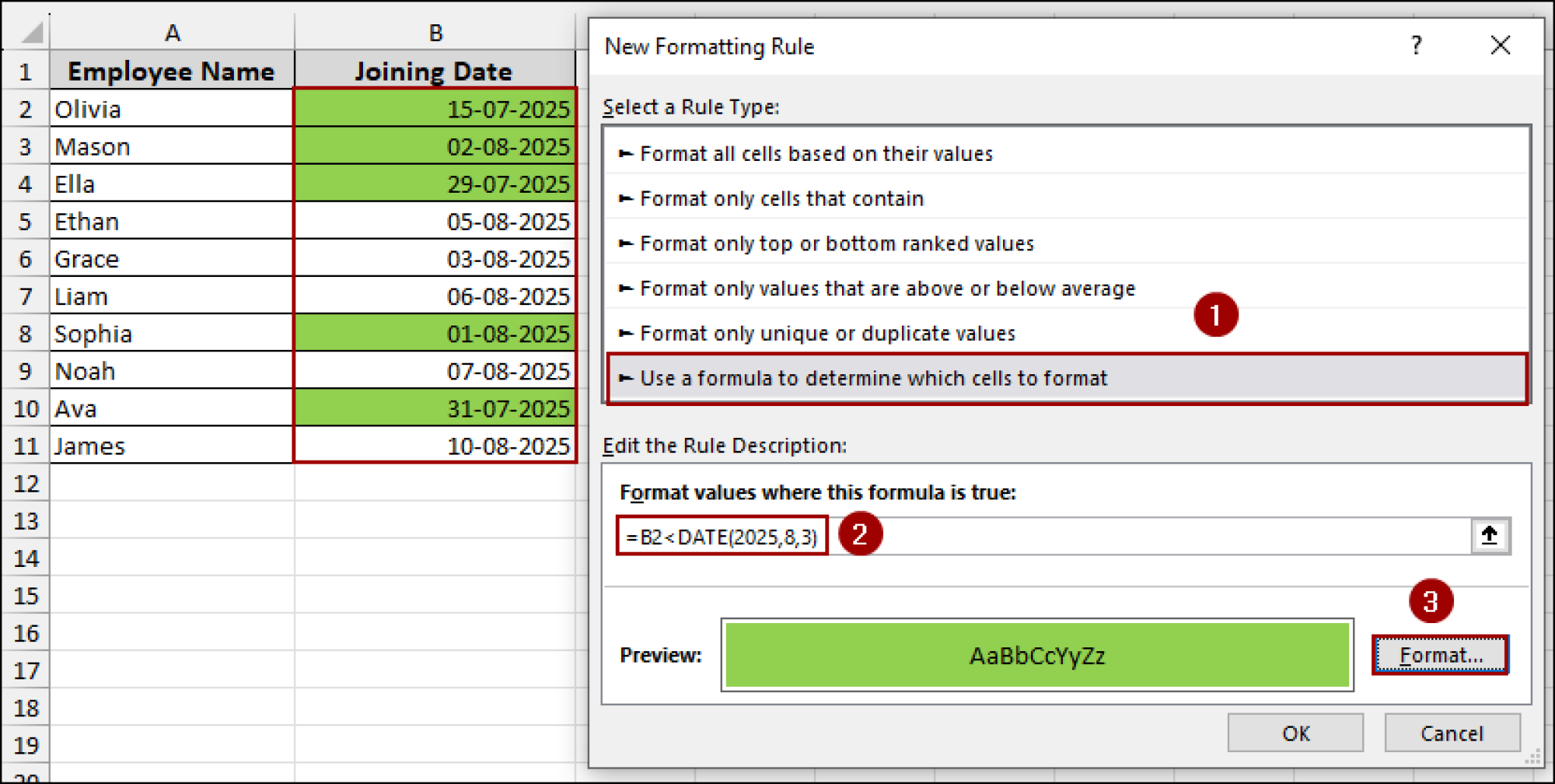Open the Format dialog with Format... button
This screenshot has width=1555, height=784.
tap(1440, 654)
